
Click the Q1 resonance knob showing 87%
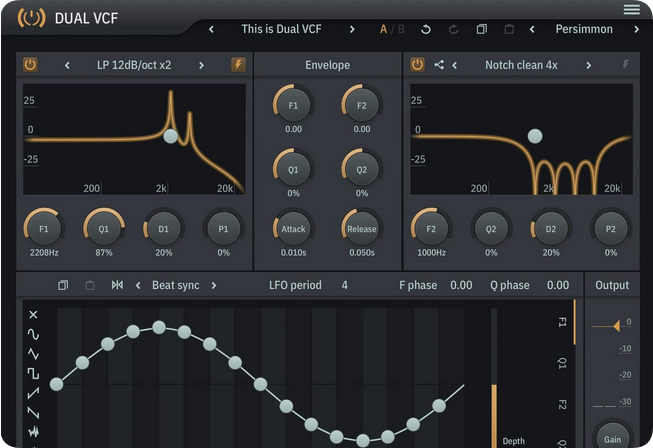click(x=104, y=229)
